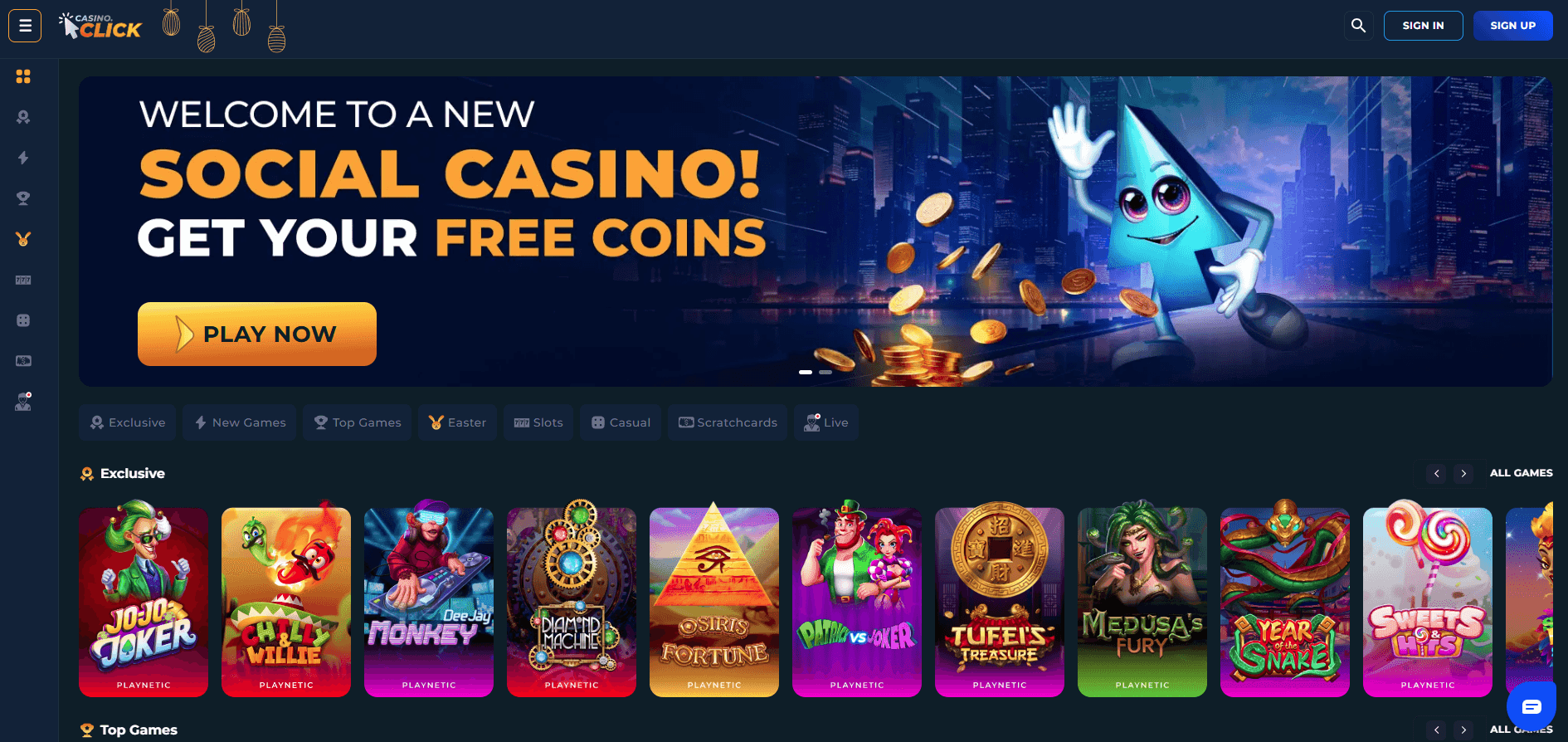
Task: Switch to second banner slide indicator
Action: click(825, 372)
